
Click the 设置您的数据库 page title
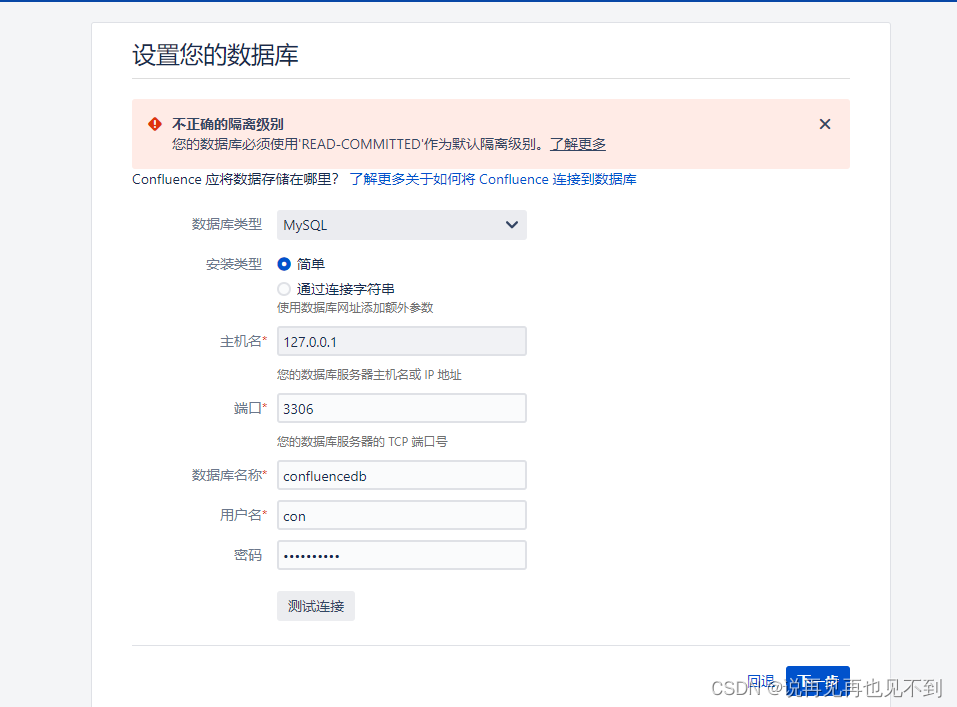(x=215, y=55)
